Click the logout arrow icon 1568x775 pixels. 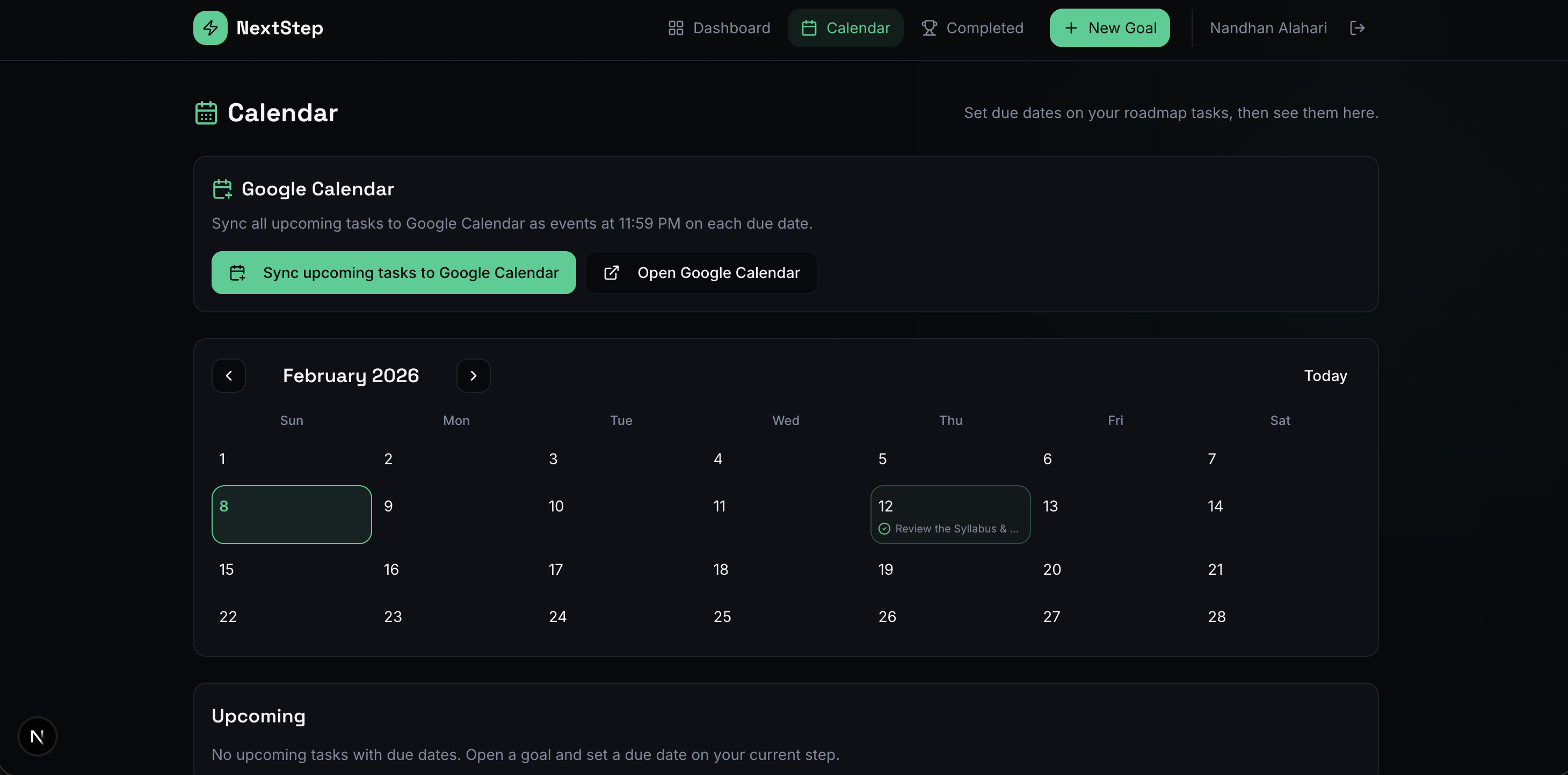pyautogui.click(x=1357, y=28)
